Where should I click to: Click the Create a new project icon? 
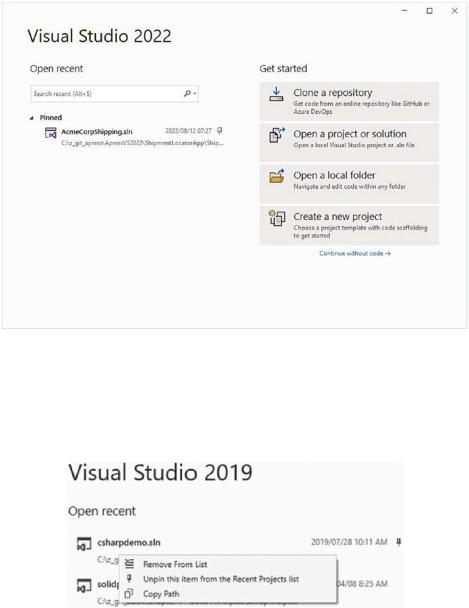pos(277,218)
